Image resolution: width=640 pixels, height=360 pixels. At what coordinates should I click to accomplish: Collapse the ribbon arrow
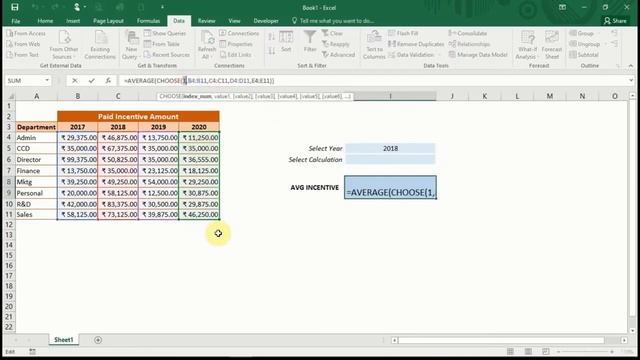[x=631, y=66]
